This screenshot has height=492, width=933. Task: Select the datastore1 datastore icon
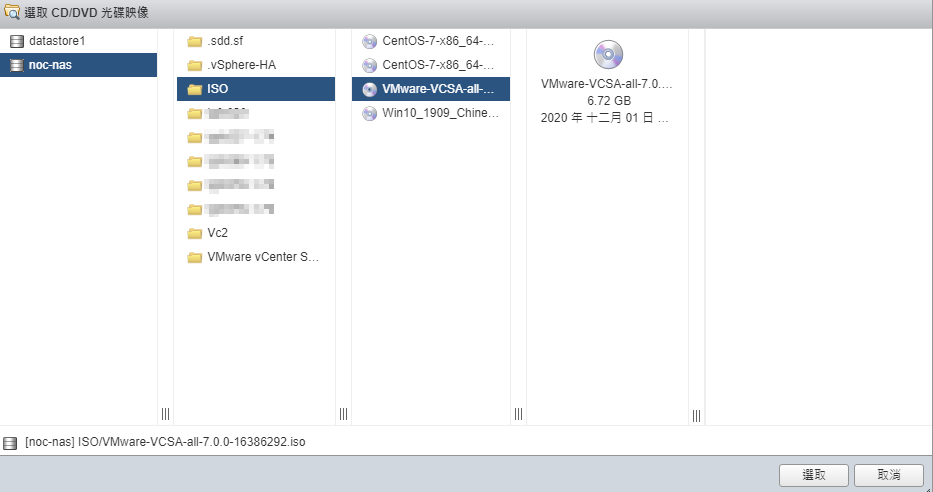click(x=17, y=41)
